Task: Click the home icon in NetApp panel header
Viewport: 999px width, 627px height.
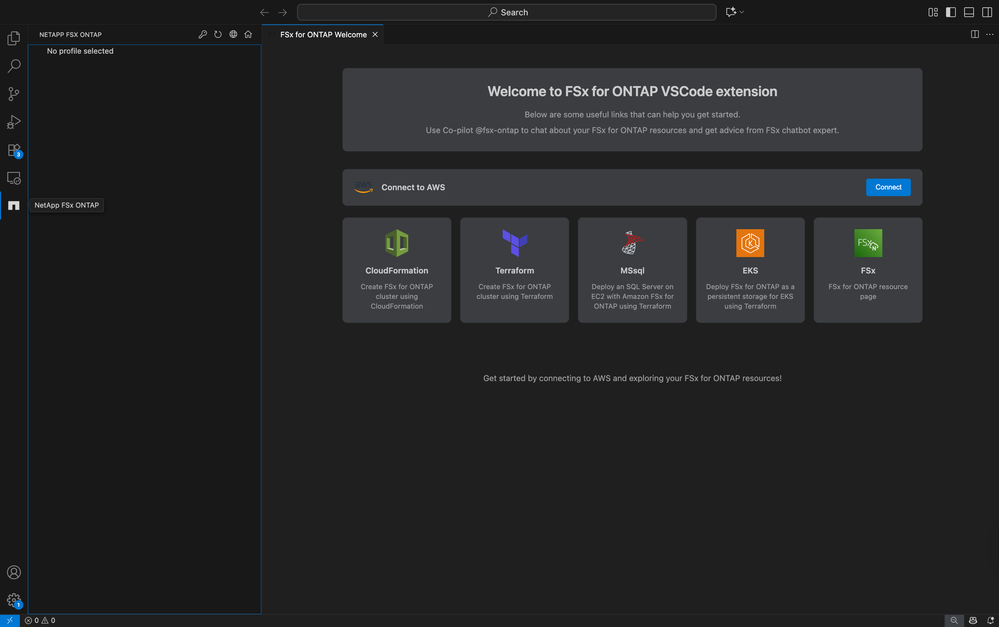Action: [x=248, y=34]
